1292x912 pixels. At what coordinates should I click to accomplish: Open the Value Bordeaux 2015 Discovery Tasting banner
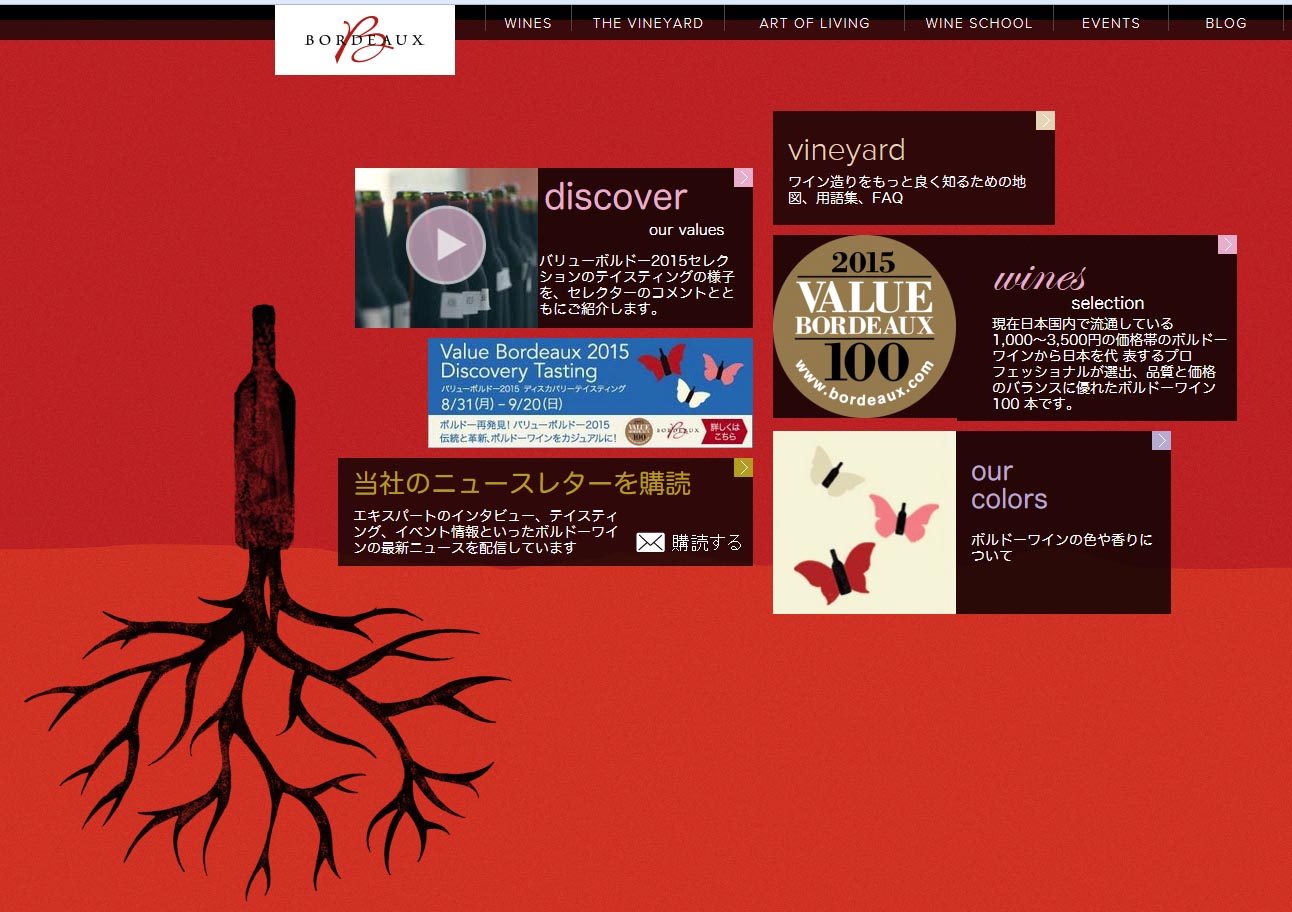click(x=590, y=392)
